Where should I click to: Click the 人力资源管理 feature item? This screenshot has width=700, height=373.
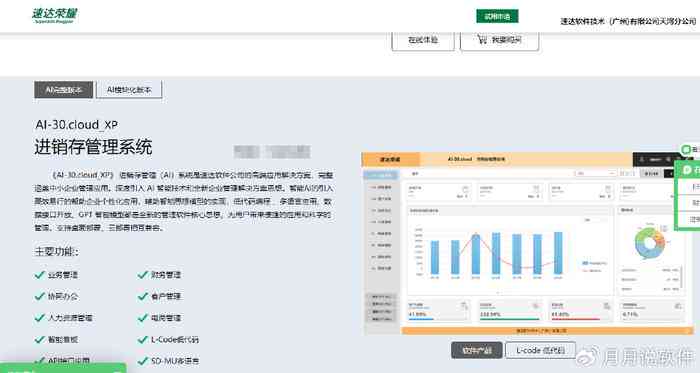(64, 318)
